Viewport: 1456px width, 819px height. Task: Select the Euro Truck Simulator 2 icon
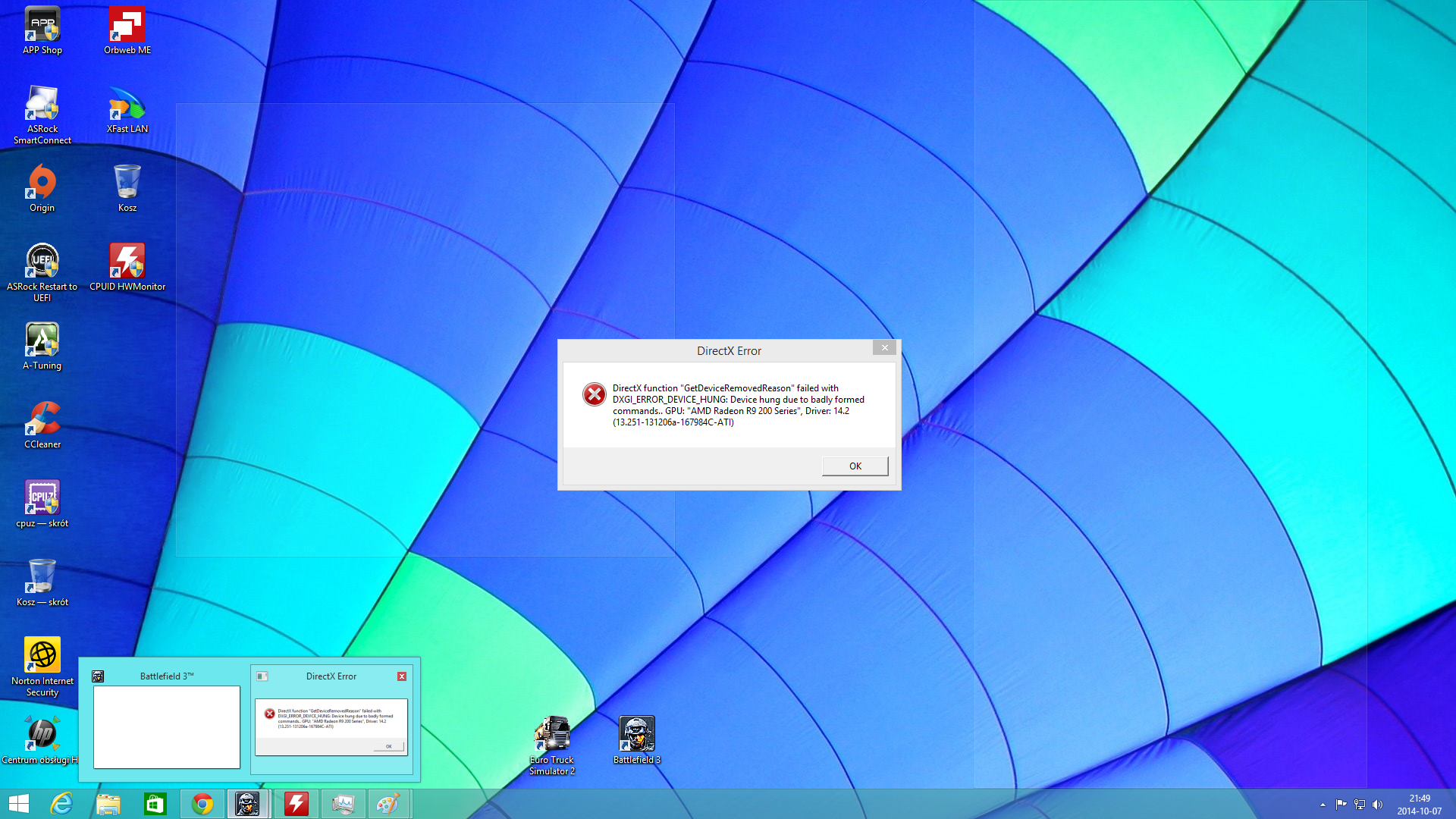click(552, 745)
